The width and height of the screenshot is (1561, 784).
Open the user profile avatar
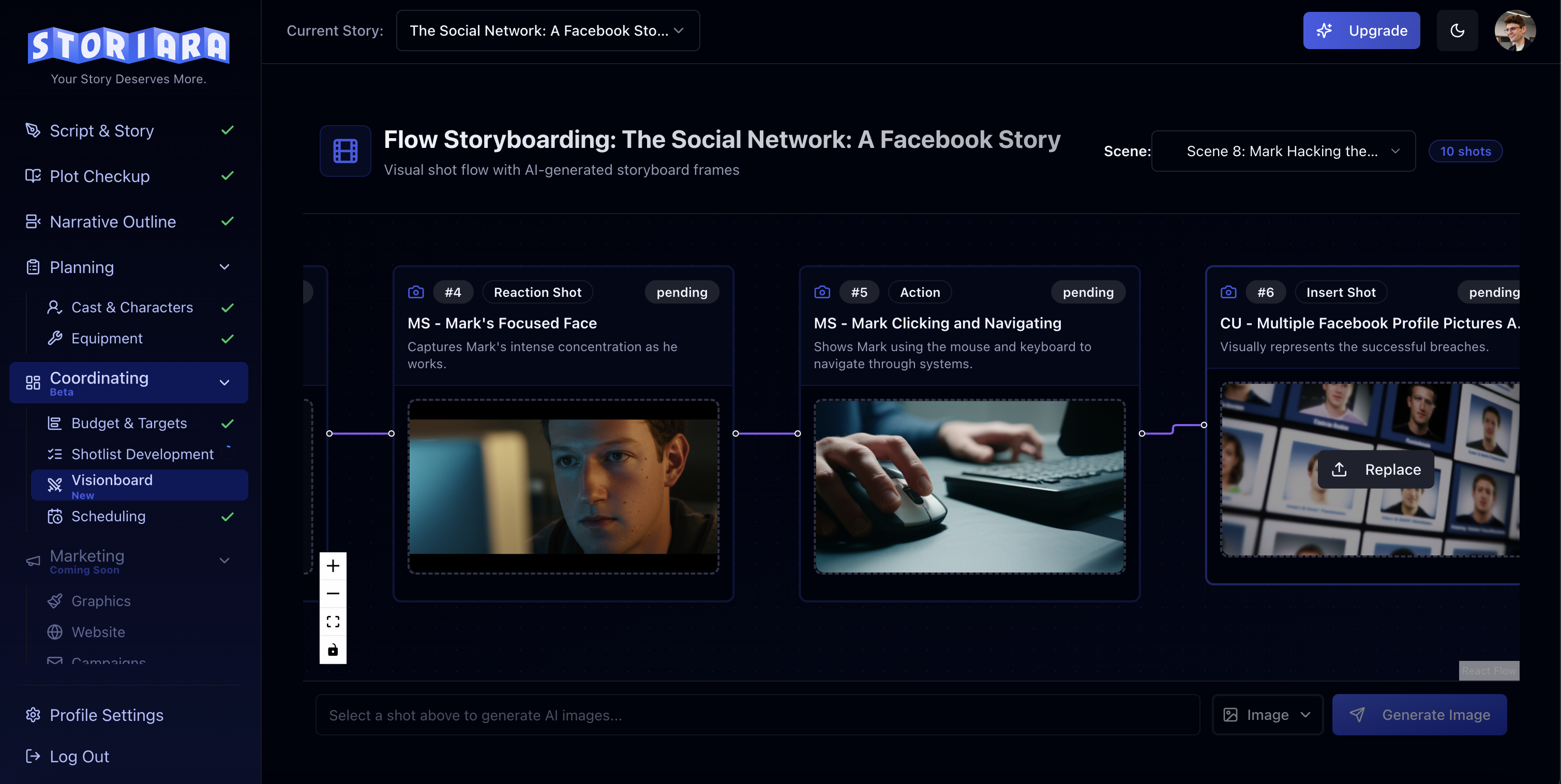tap(1514, 31)
